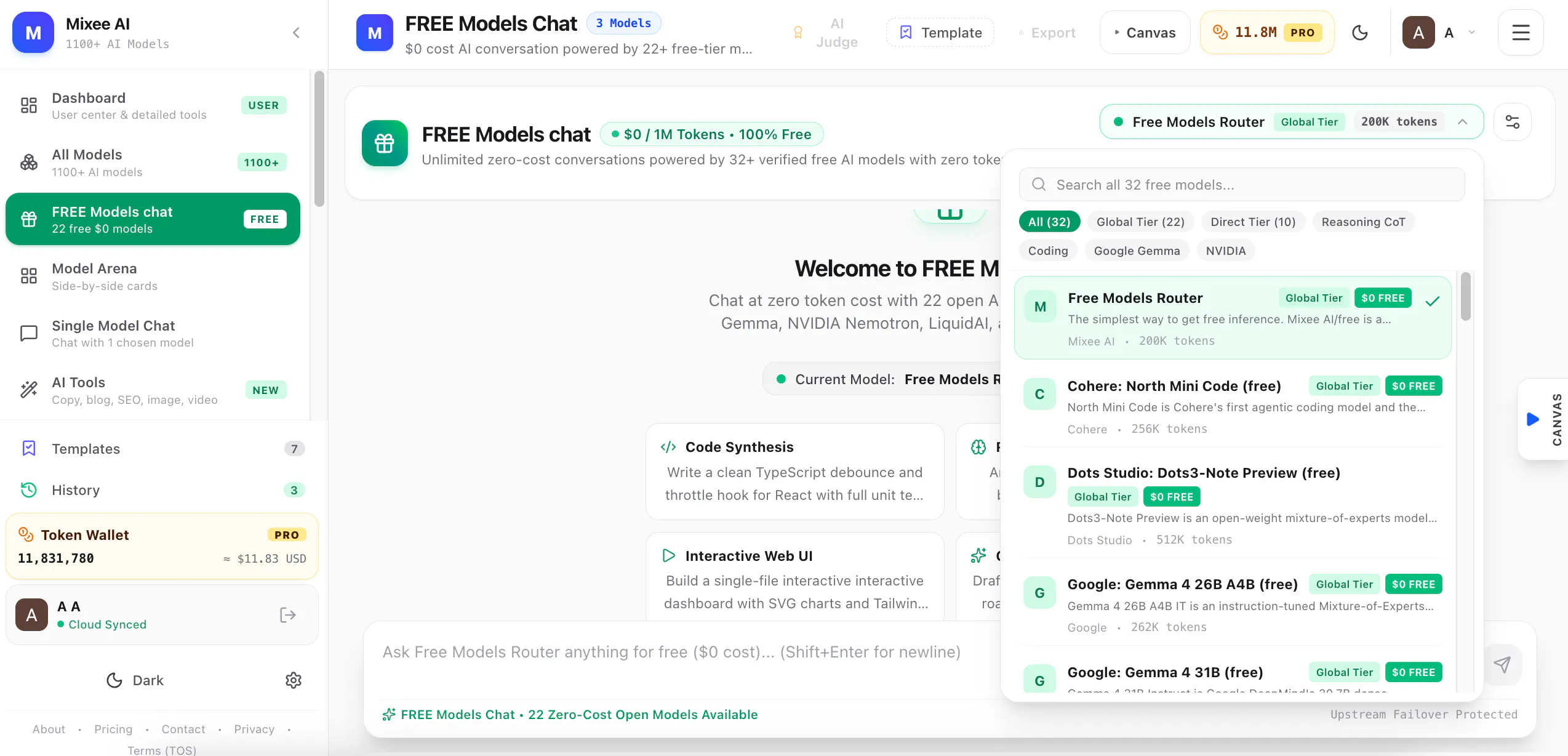Select the NVIDIA filter chip
Screen dimensions: 1568x756
pos(1225,251)
